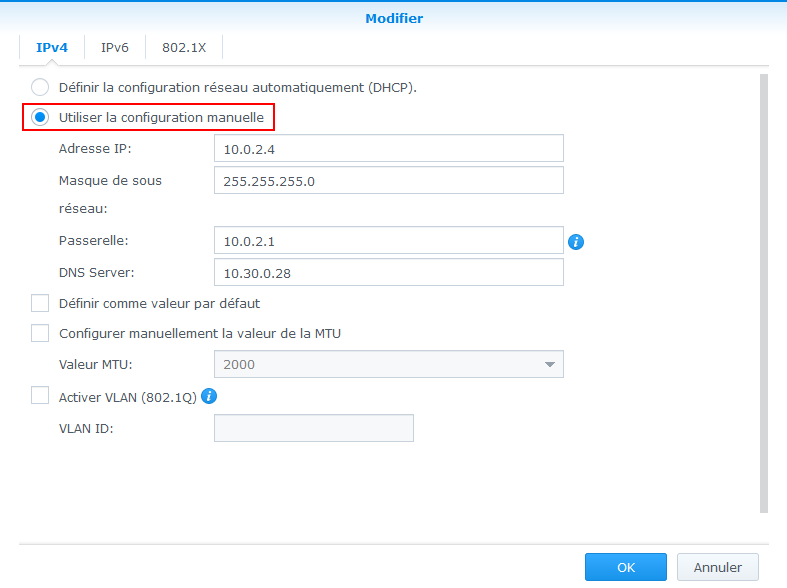Viewport: 787px width, 588px height.
Task: Check Définir comme valeur par défaut
Action: pos(40,304)
